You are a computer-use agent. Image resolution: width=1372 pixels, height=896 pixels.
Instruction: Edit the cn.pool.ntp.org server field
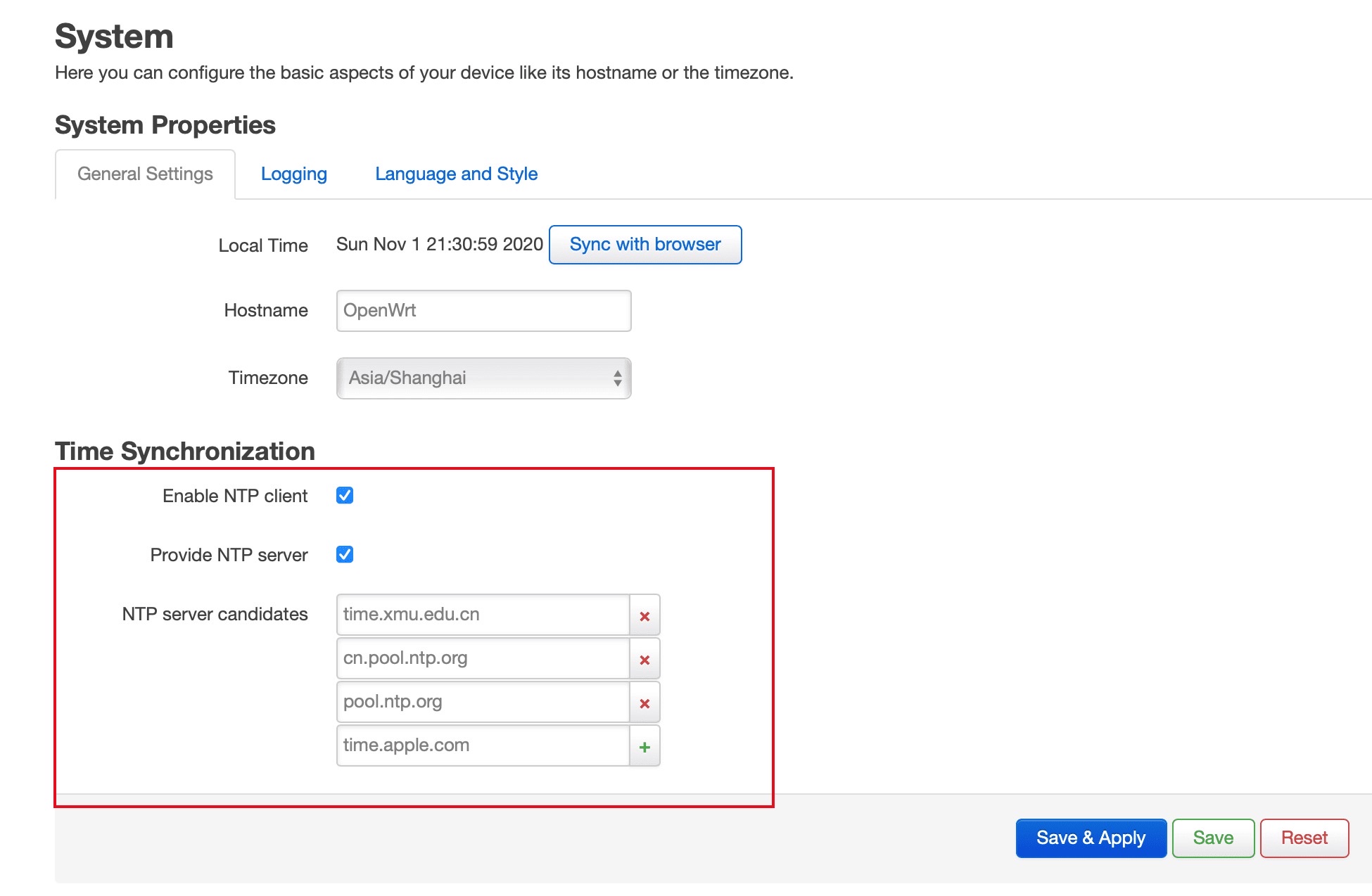coord(483,658)
